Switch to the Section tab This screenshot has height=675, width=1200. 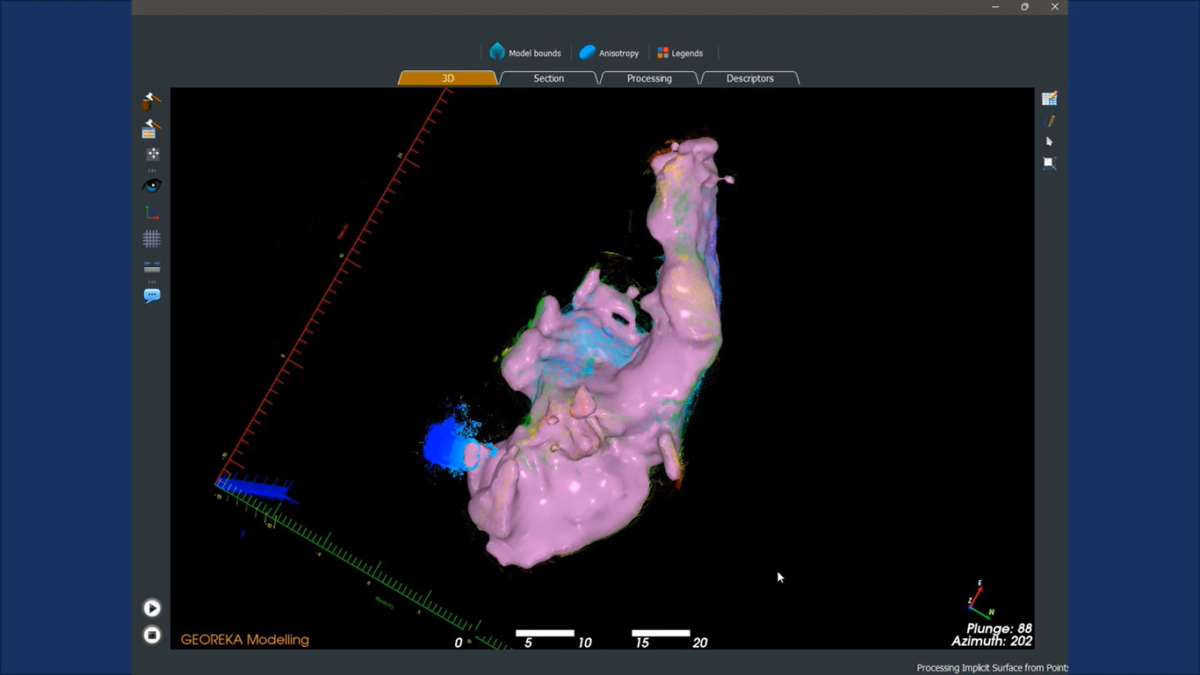[548, 78]
